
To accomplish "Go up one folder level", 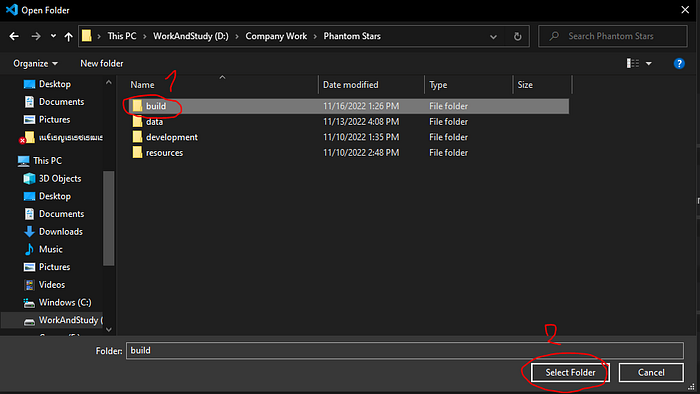I will 68,37.
